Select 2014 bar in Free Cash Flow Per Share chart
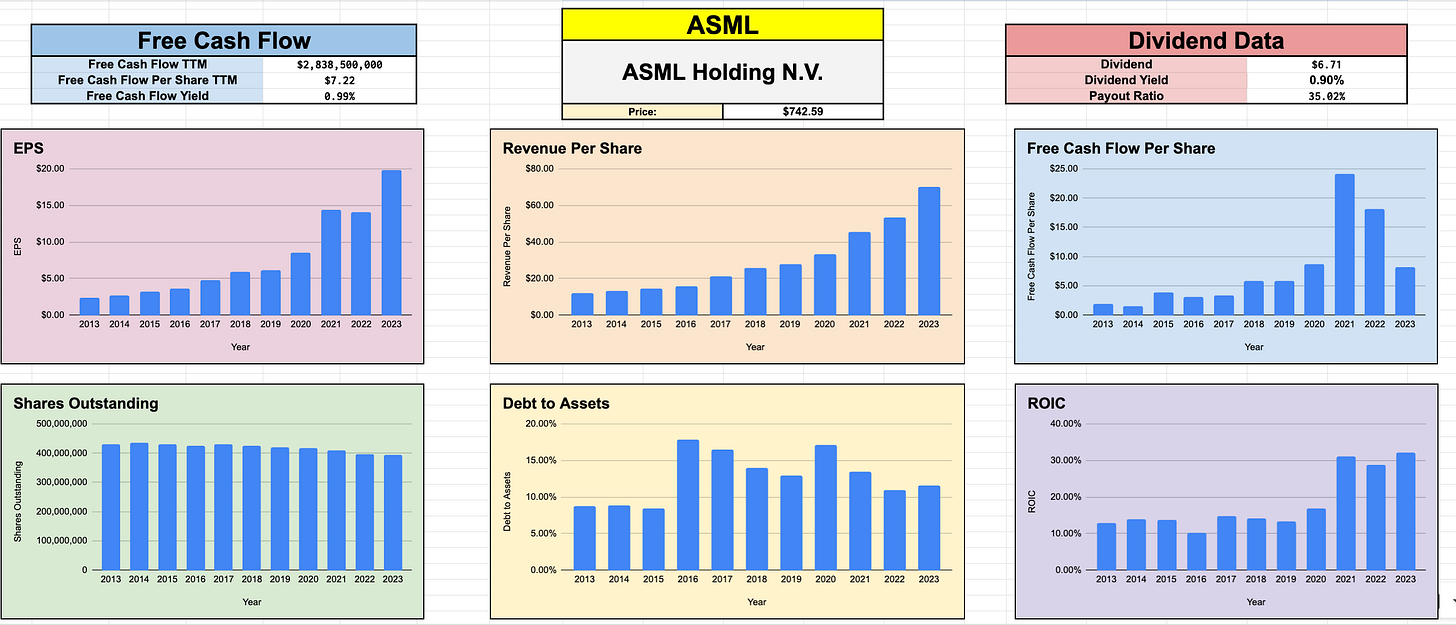 coord(1133,311)
